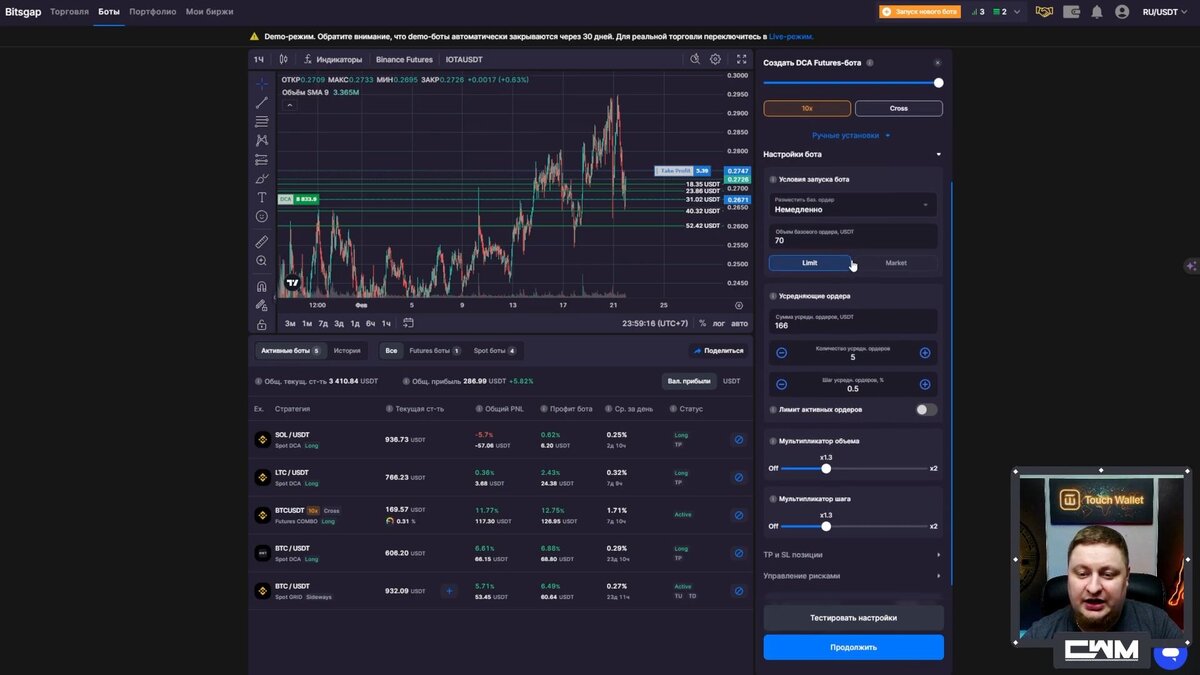Click the Тестировать настройки button

tap(853, 618)
